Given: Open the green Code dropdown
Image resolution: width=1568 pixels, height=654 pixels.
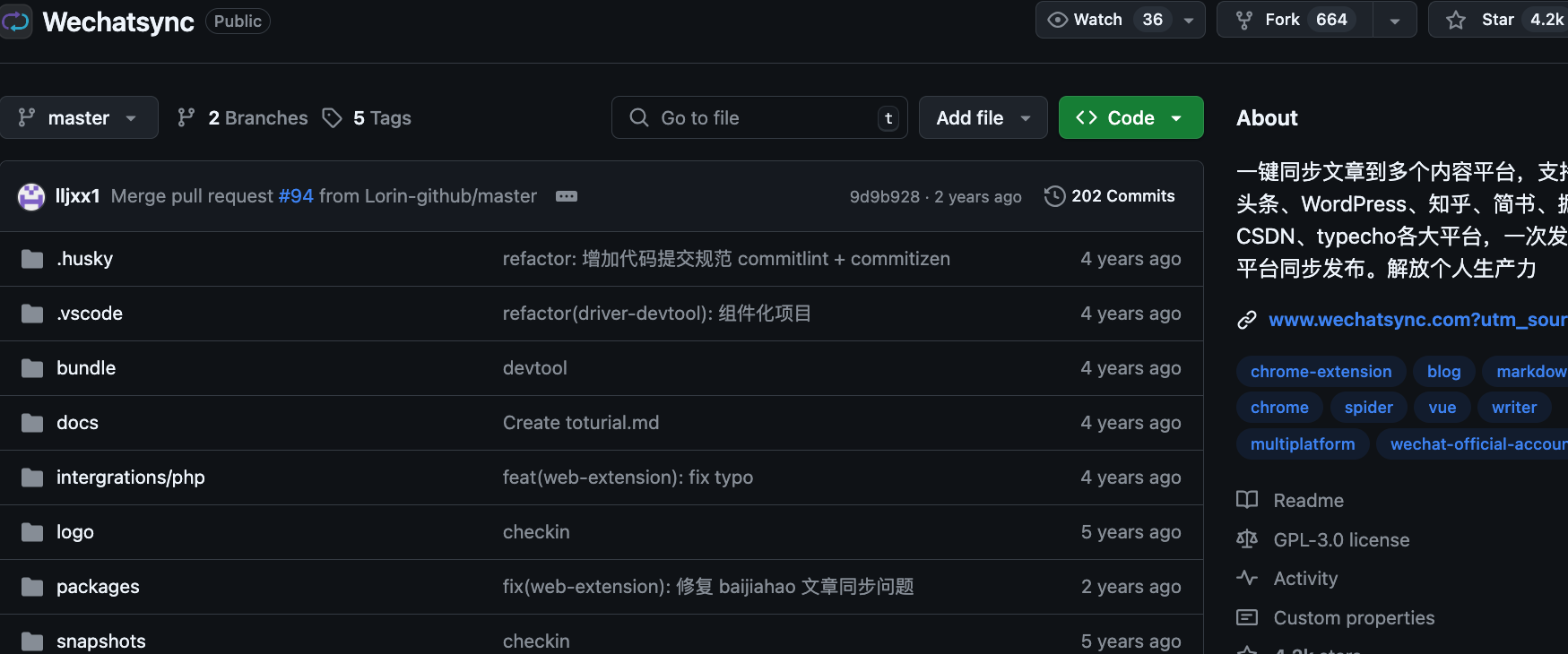Looking at the screenshot, I should (x=1131, y=117).
